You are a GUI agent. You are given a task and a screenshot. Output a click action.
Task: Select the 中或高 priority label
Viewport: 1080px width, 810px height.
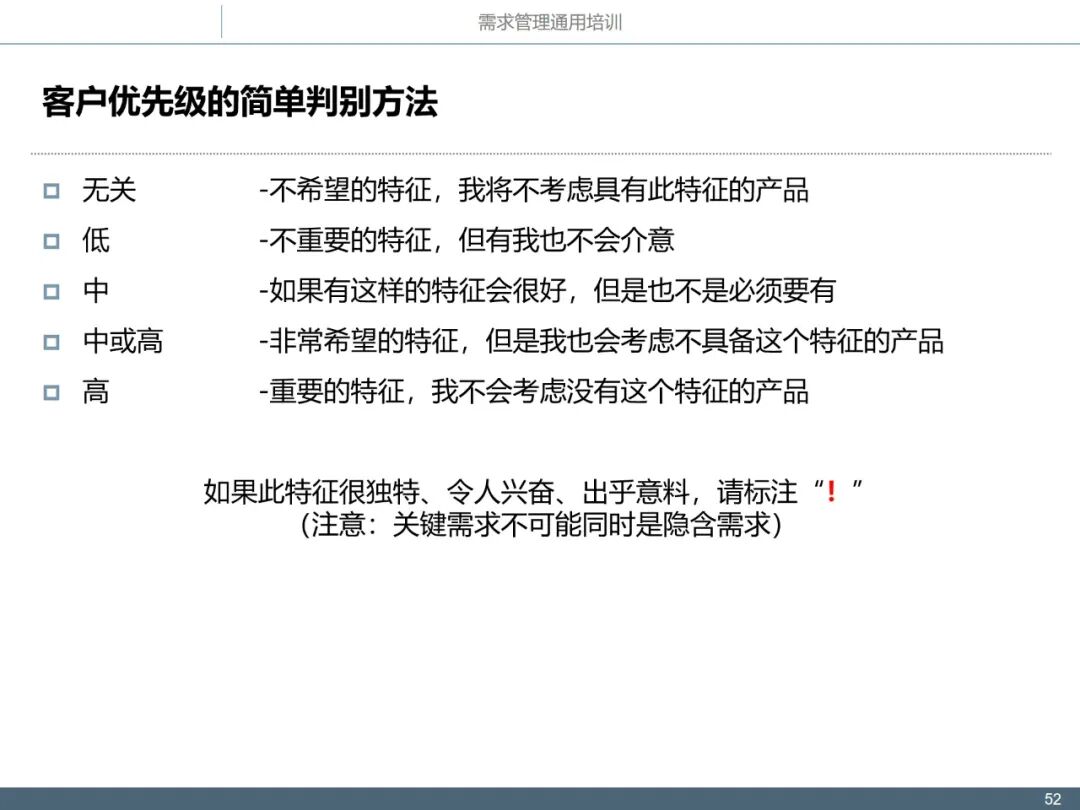tap(122, 341)
